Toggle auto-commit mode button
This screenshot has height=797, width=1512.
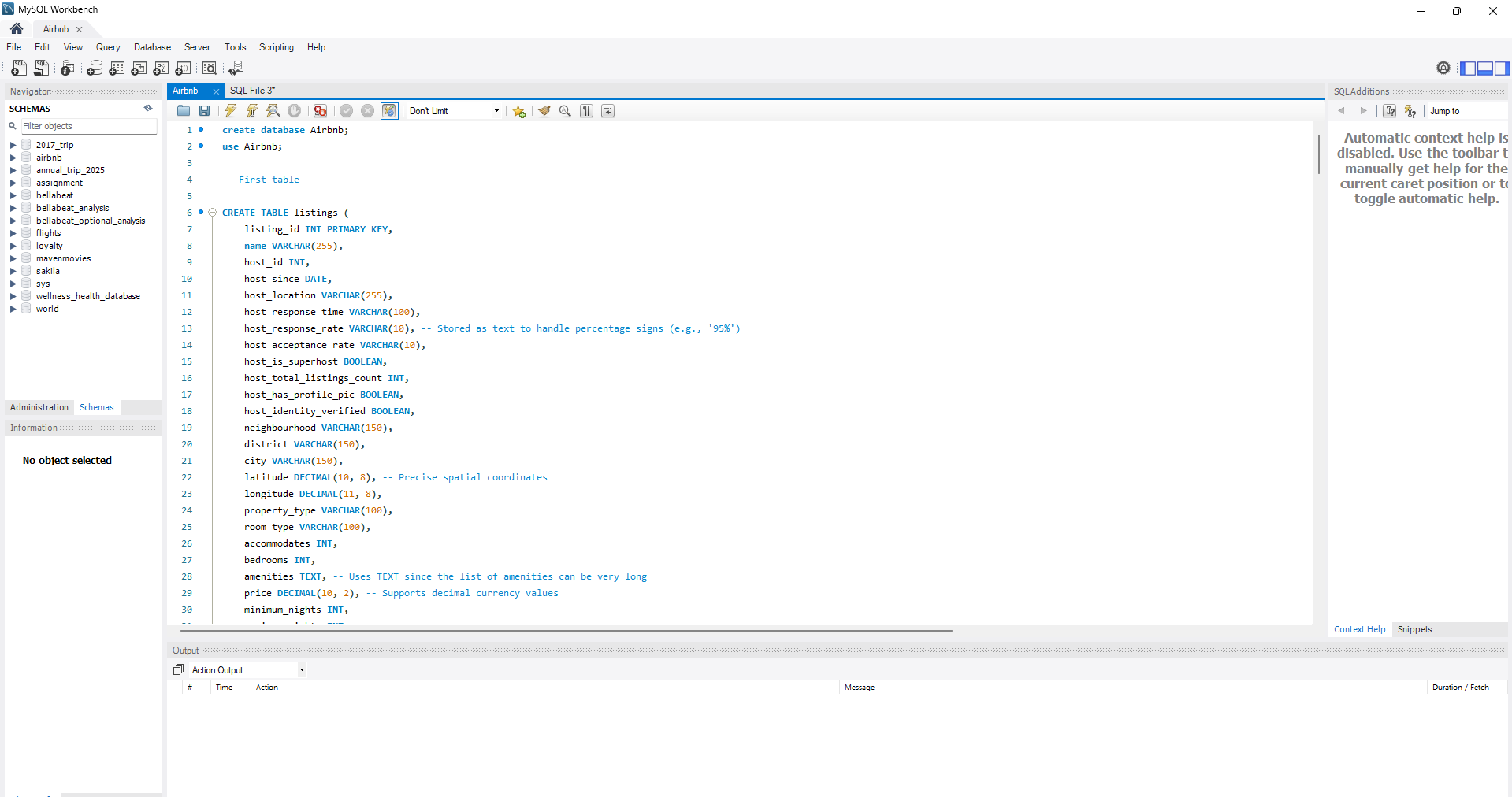click(389, 111)
